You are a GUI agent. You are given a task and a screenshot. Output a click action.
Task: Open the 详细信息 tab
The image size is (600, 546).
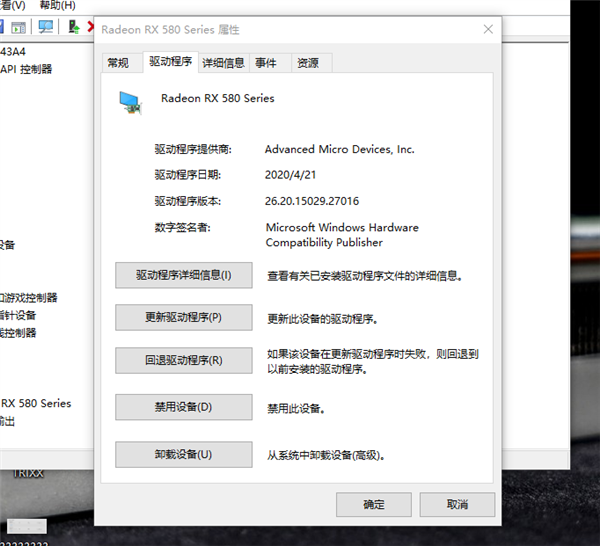[223, 63]
